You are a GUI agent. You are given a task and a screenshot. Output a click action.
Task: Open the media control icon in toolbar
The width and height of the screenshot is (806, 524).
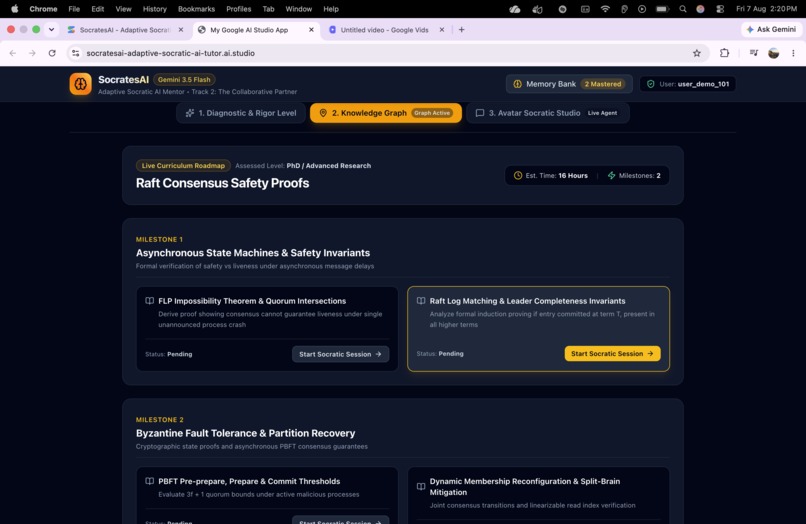[754, 53]
